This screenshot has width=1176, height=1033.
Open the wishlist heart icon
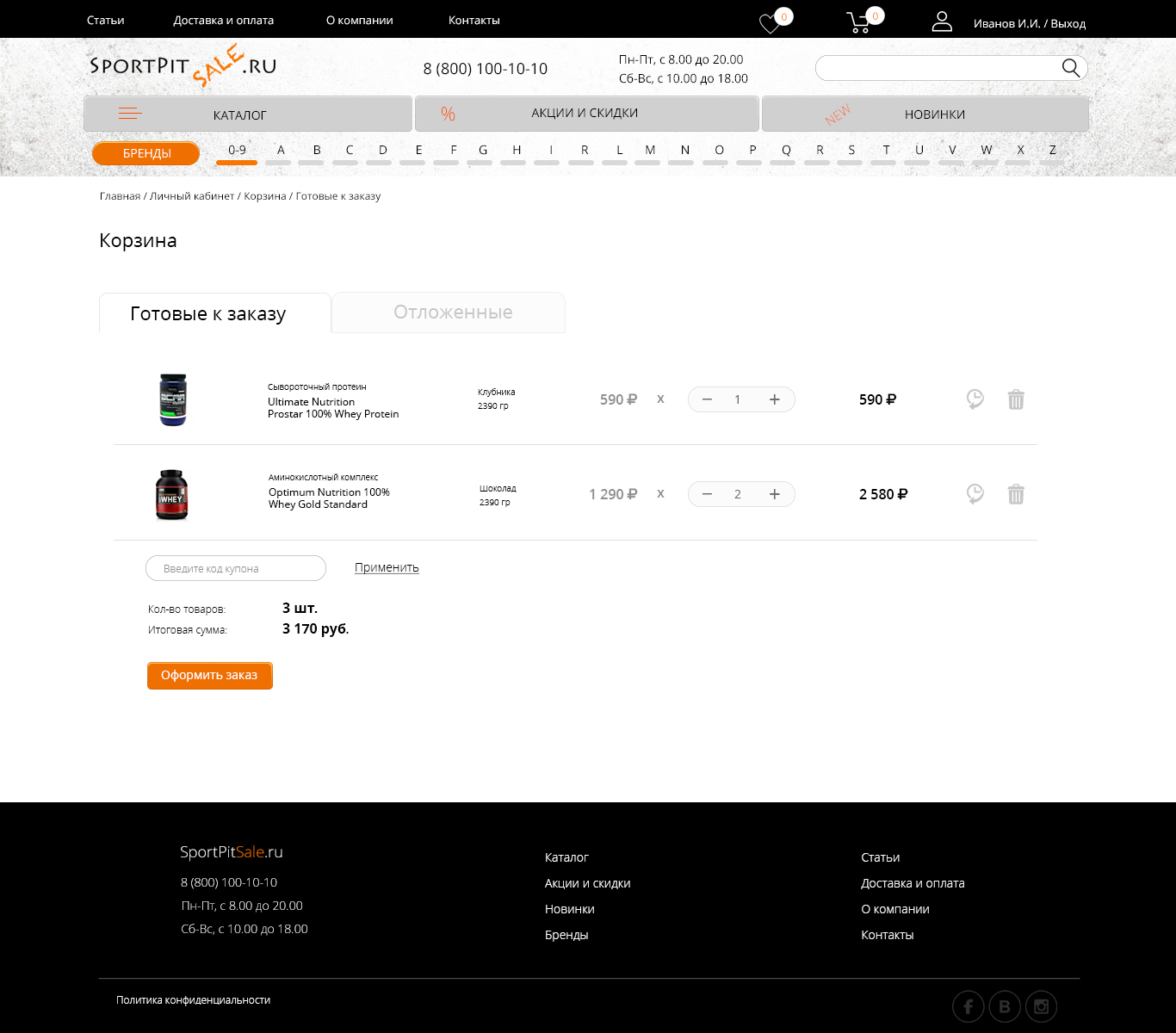point(770,23)
